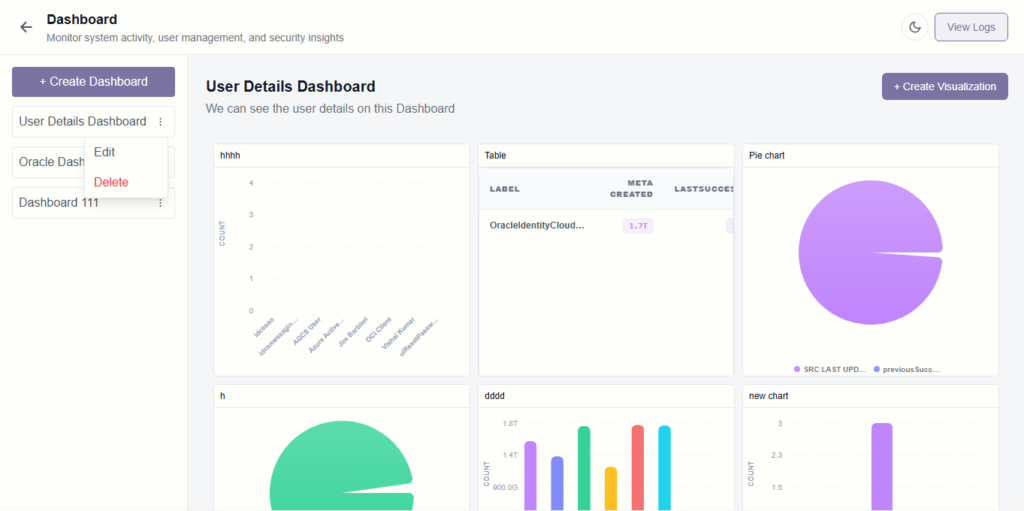Open View Logs
The width and height of the screenshot is (1024, 511).
970,27
